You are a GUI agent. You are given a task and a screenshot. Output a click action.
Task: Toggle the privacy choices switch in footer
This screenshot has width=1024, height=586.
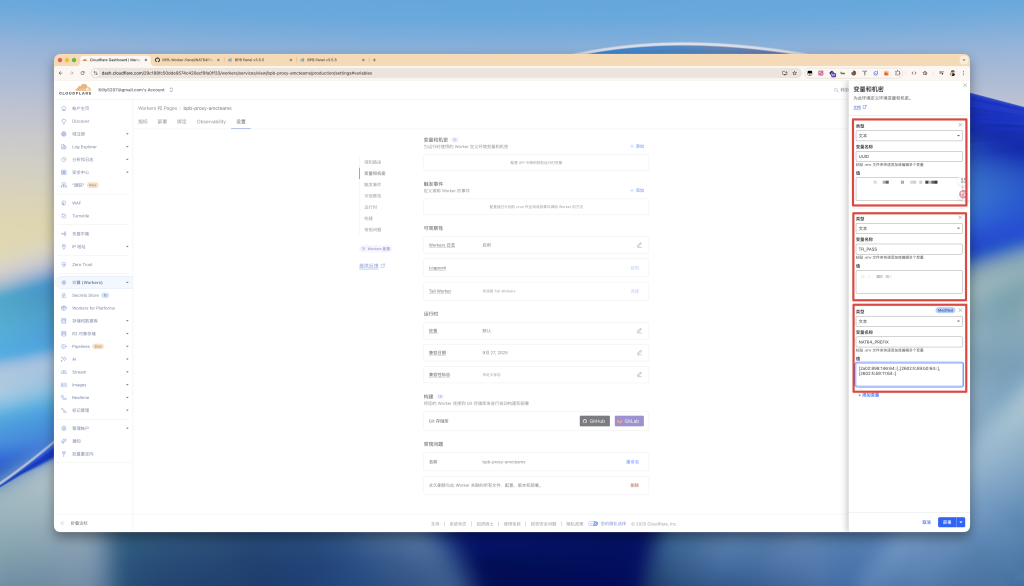coord(593,523)
